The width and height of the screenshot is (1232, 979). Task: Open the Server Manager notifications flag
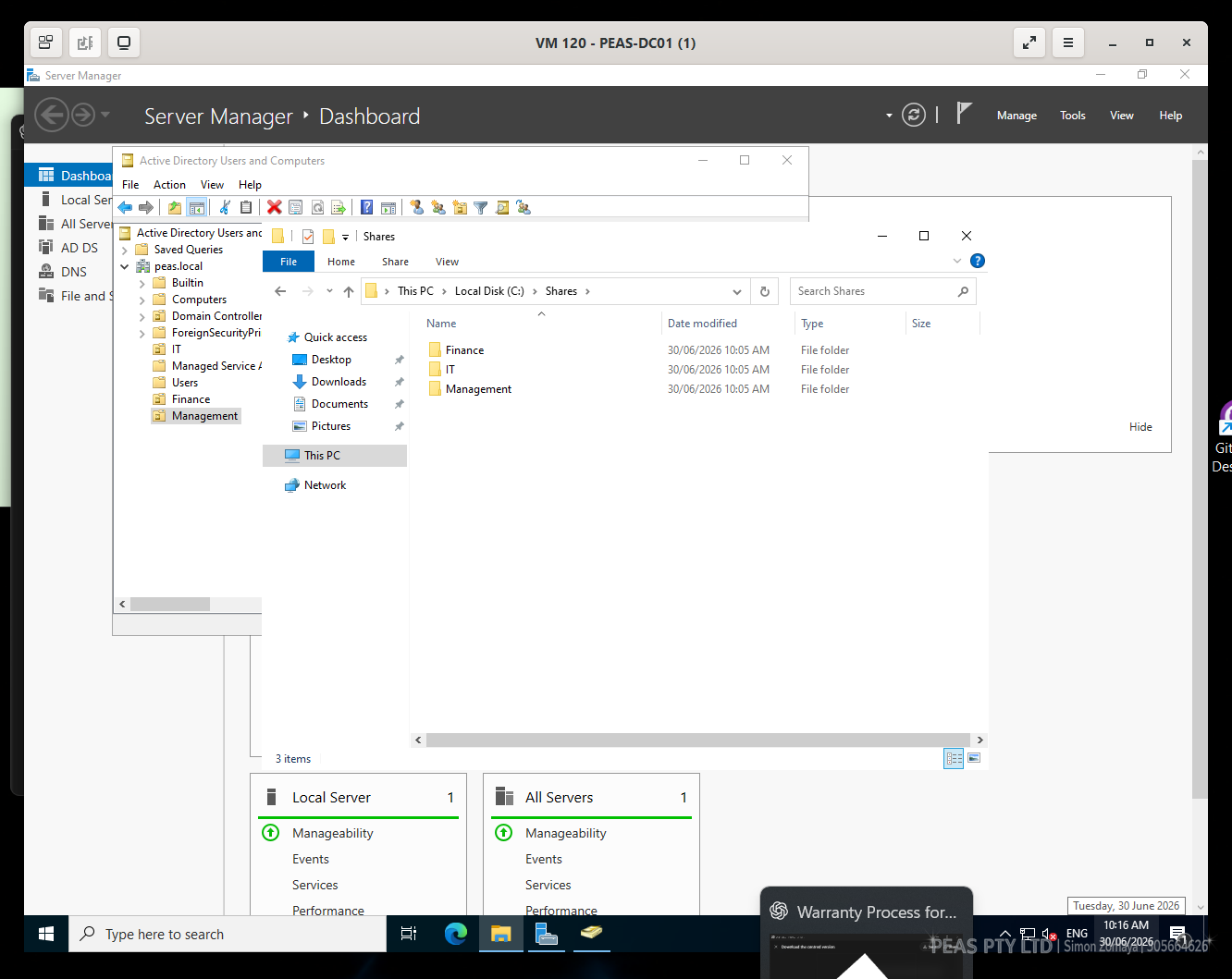point(963,113)
